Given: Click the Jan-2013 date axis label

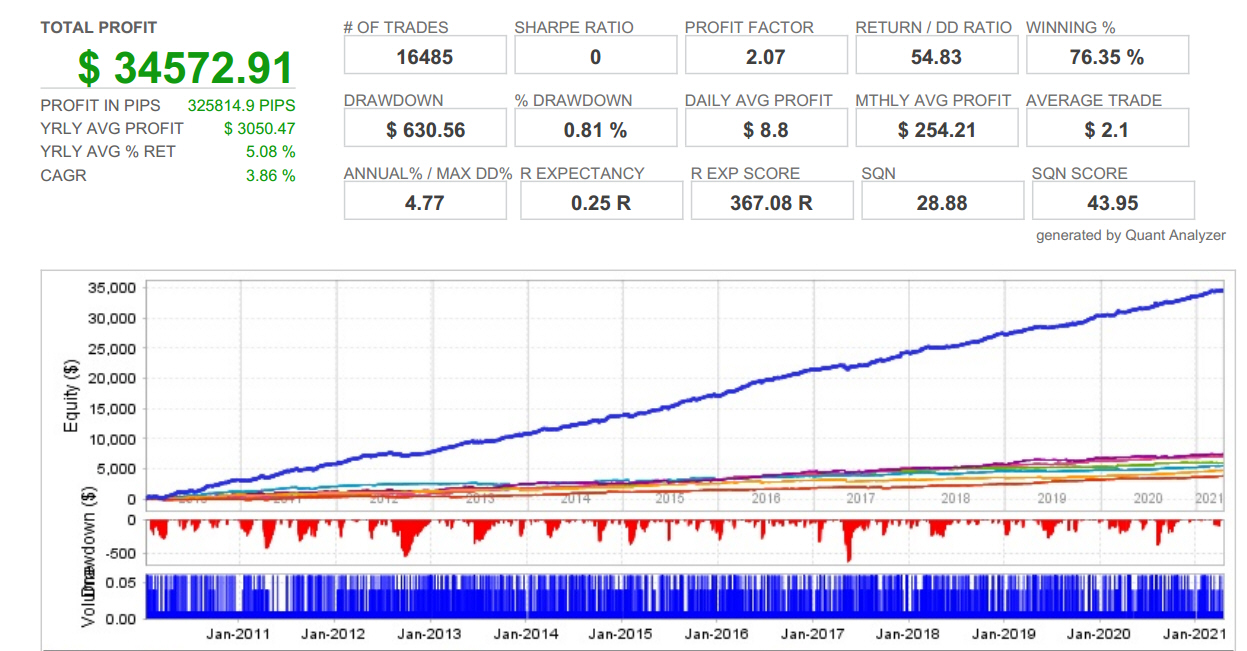Looking at the screenshot, I should click(x=429, y=633).
